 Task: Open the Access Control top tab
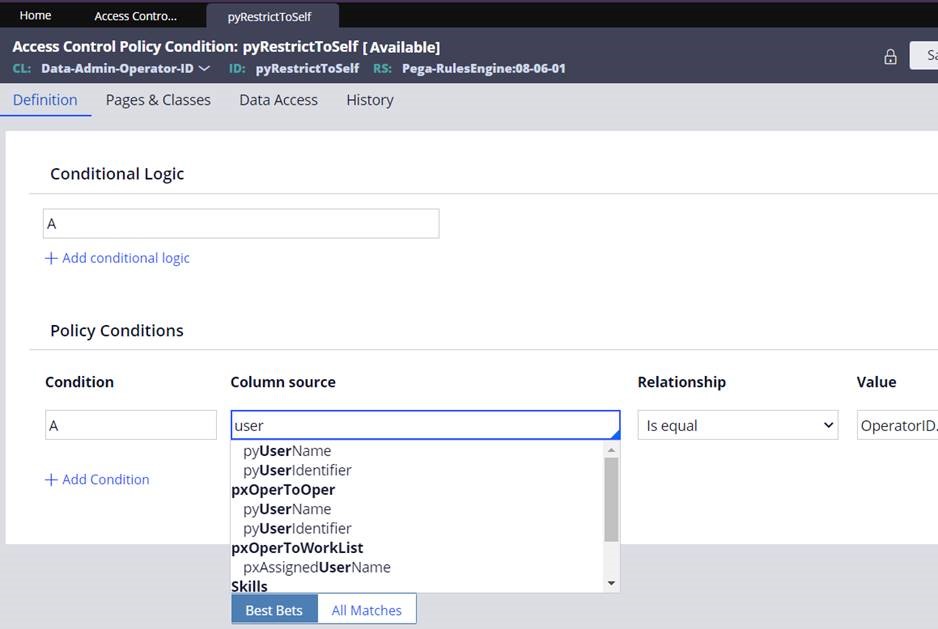click(x=135, y=16)
